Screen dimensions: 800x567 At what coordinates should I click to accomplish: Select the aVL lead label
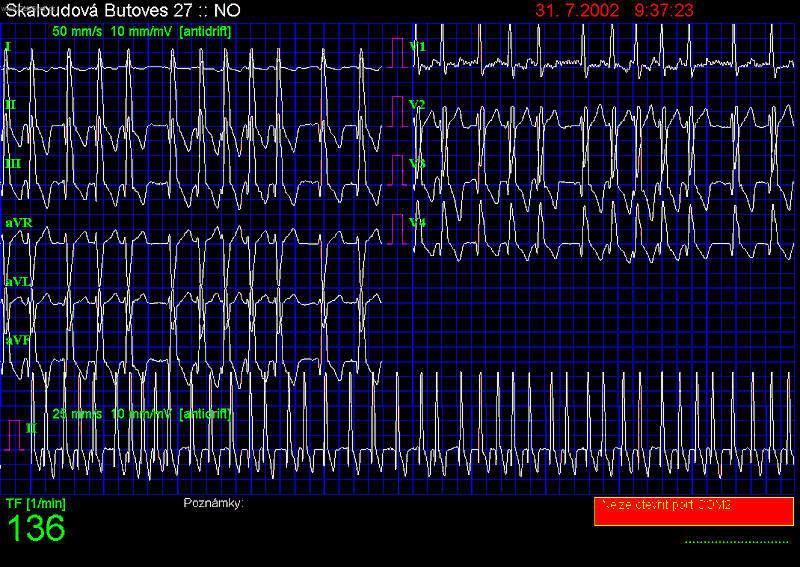18,282
